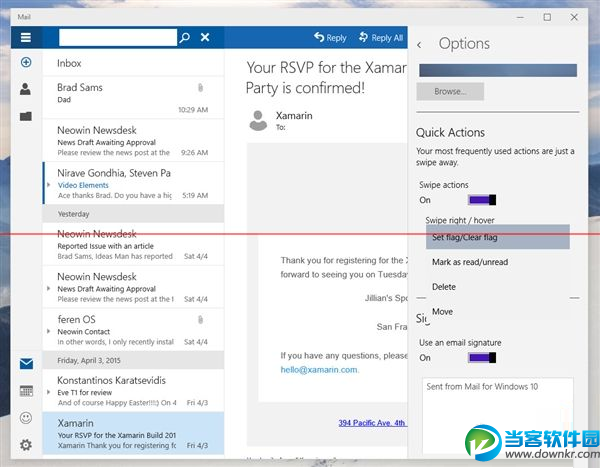
Task: Maximize the Mail window
Action: pyautogui.click(x=547, y=17)
